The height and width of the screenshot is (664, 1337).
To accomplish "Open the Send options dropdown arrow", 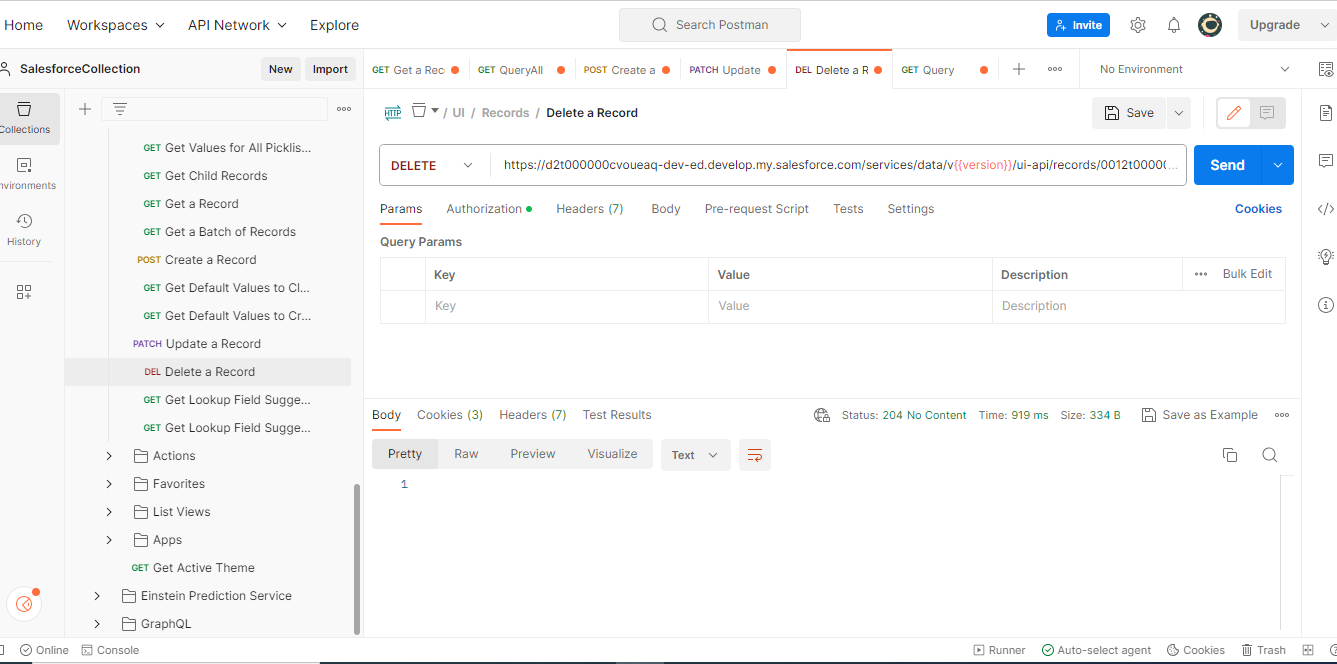I will point(1278,165).
